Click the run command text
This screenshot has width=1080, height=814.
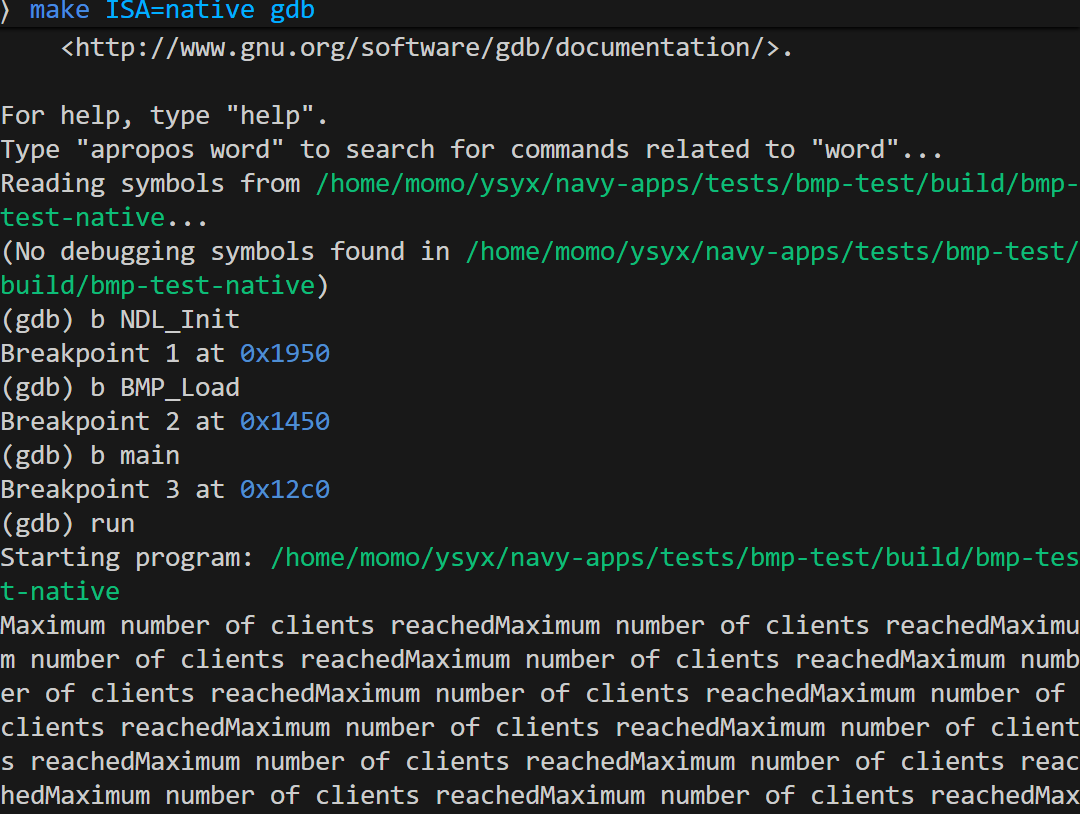coord(112,523)
